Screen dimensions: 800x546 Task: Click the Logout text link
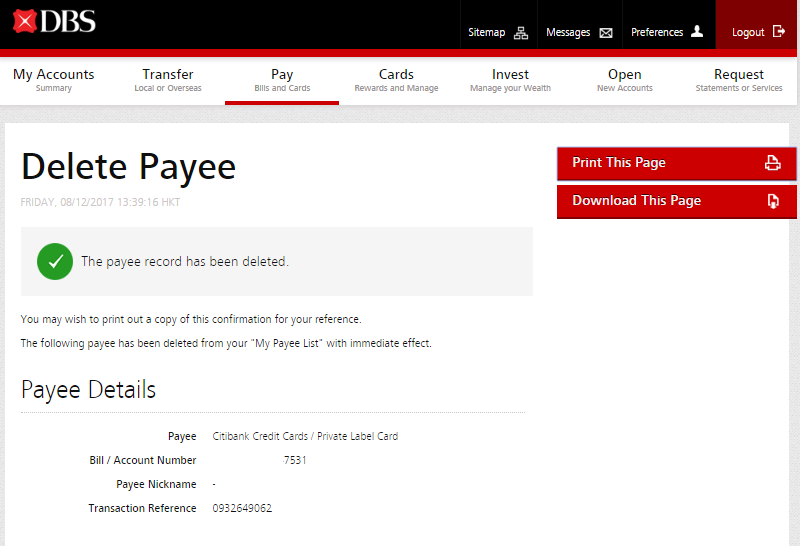(748, 32)
